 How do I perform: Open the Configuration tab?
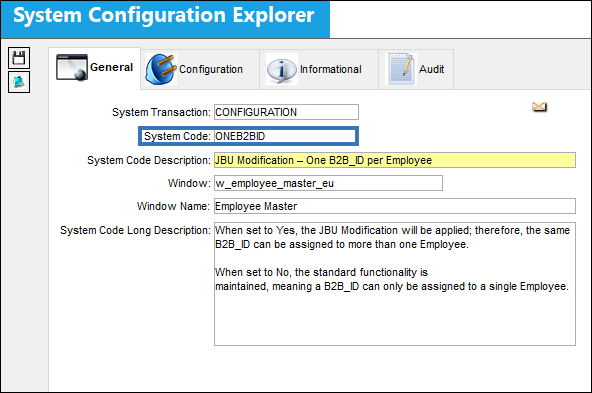point(200,69)
